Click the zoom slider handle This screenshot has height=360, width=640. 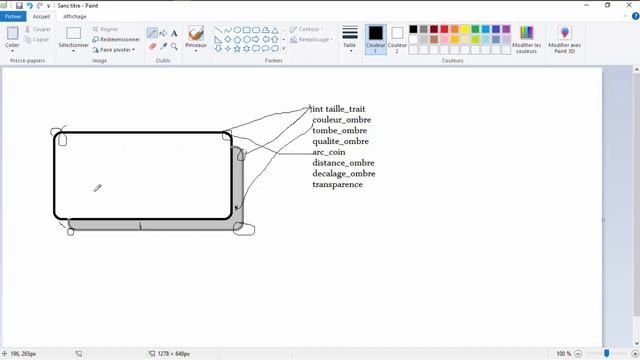pos(607,353)
